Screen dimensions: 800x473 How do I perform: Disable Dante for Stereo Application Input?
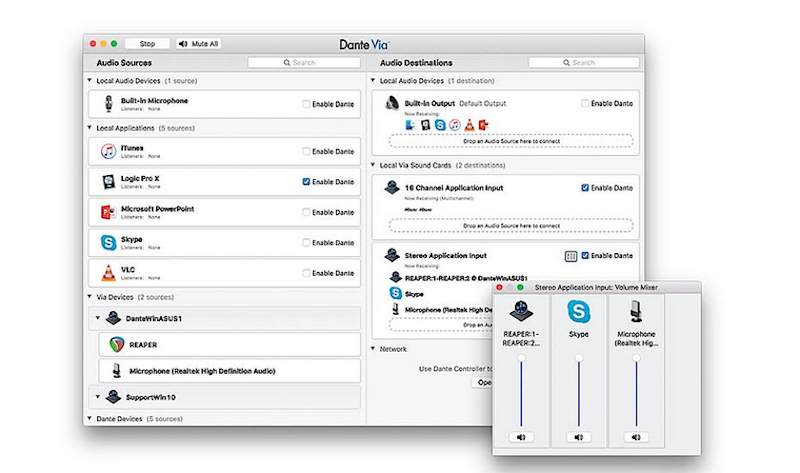tap(585, 255)
